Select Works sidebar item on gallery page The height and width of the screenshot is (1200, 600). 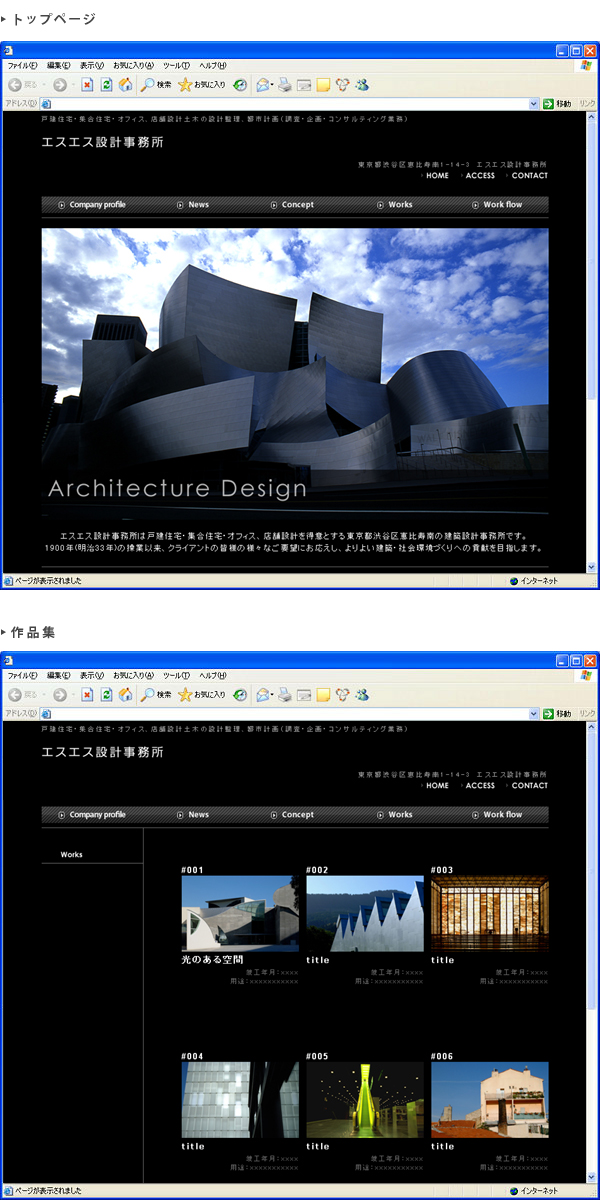pos(72,855)
